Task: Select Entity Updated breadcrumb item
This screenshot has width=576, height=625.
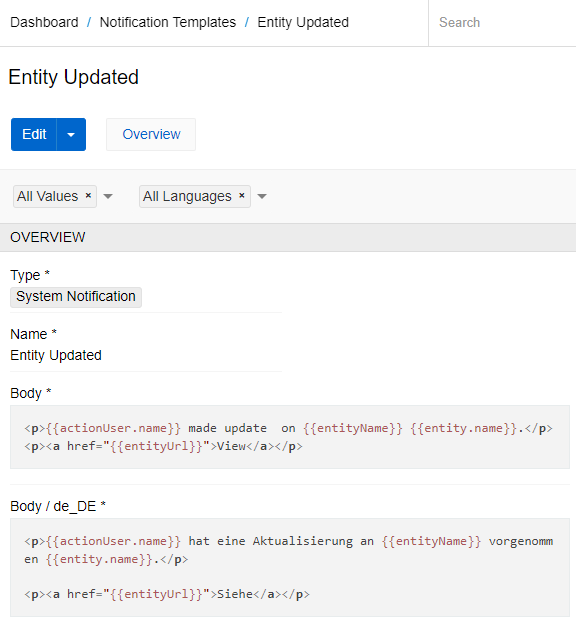Action: point(303,22)
